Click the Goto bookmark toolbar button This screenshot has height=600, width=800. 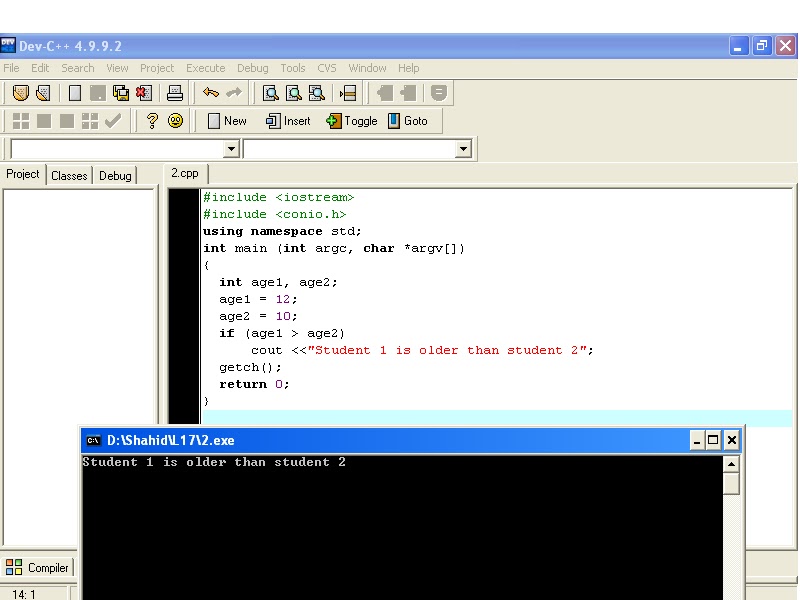pyautogui.click(x=408, y=121)
